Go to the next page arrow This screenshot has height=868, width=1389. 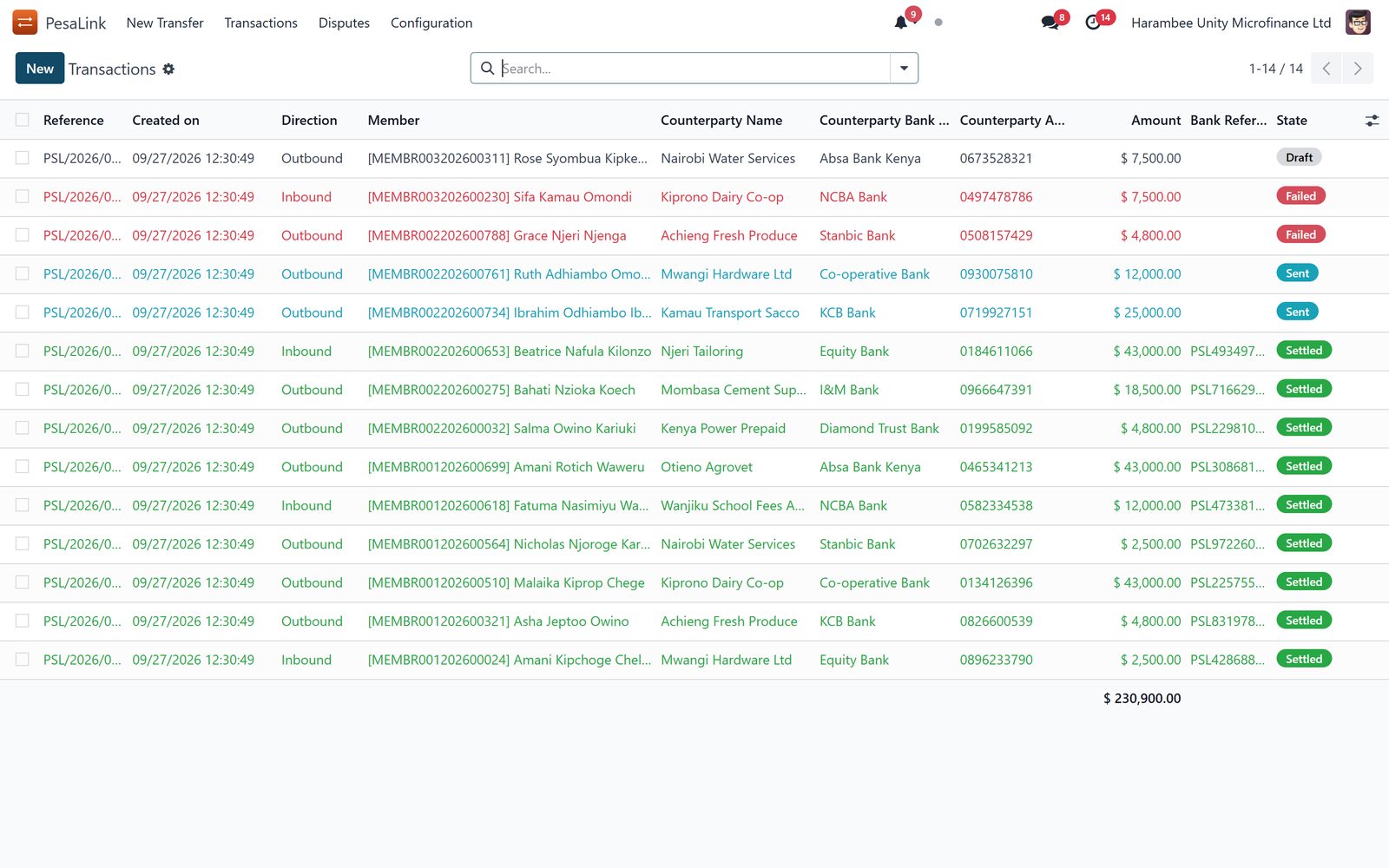(x=1358, y=69)
